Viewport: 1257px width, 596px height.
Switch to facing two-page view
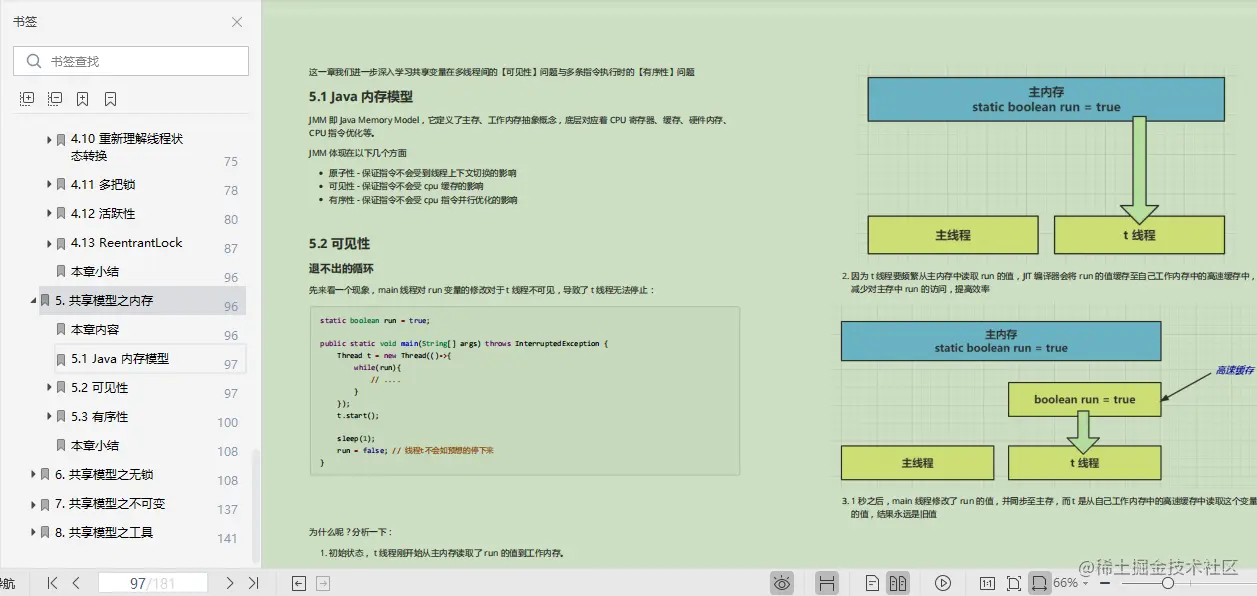(x=898, y=582)
